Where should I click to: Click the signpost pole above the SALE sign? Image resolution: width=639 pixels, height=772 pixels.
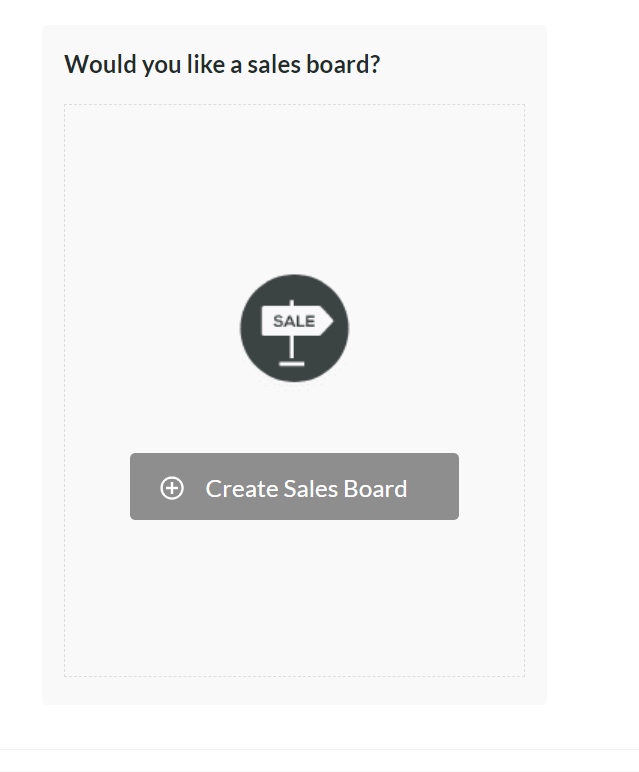292,303
